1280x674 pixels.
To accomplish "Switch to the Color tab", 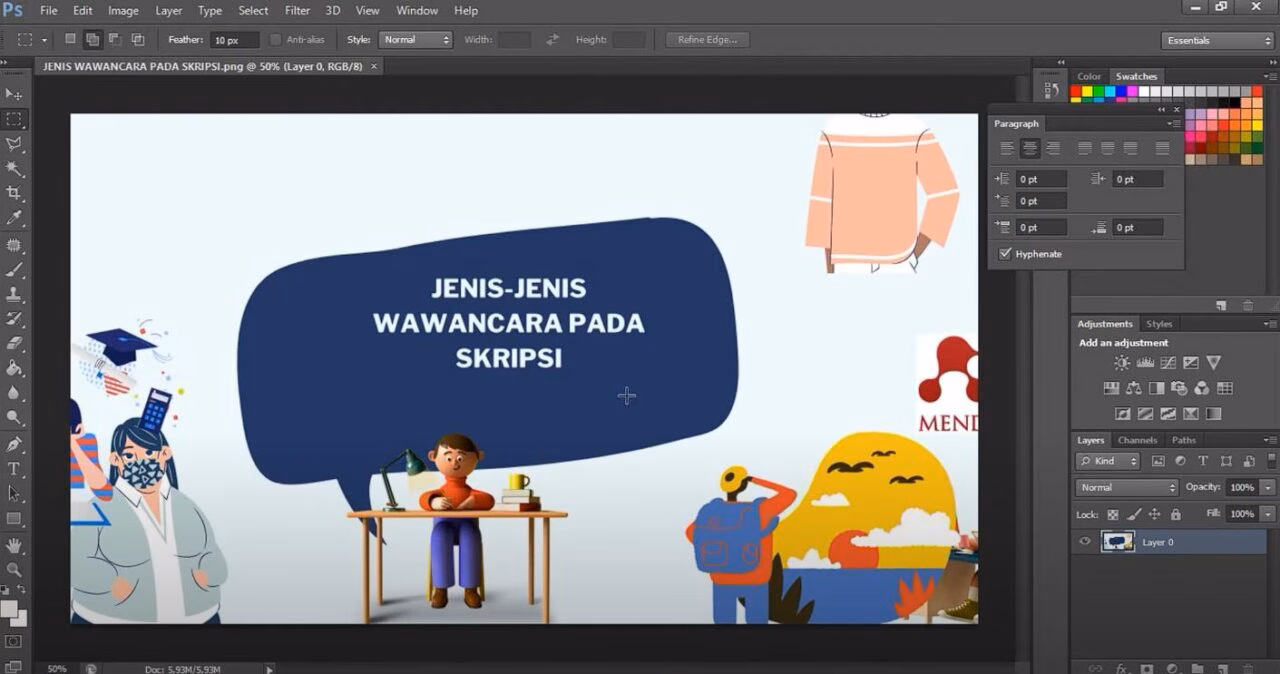I will pos(1089,76).
